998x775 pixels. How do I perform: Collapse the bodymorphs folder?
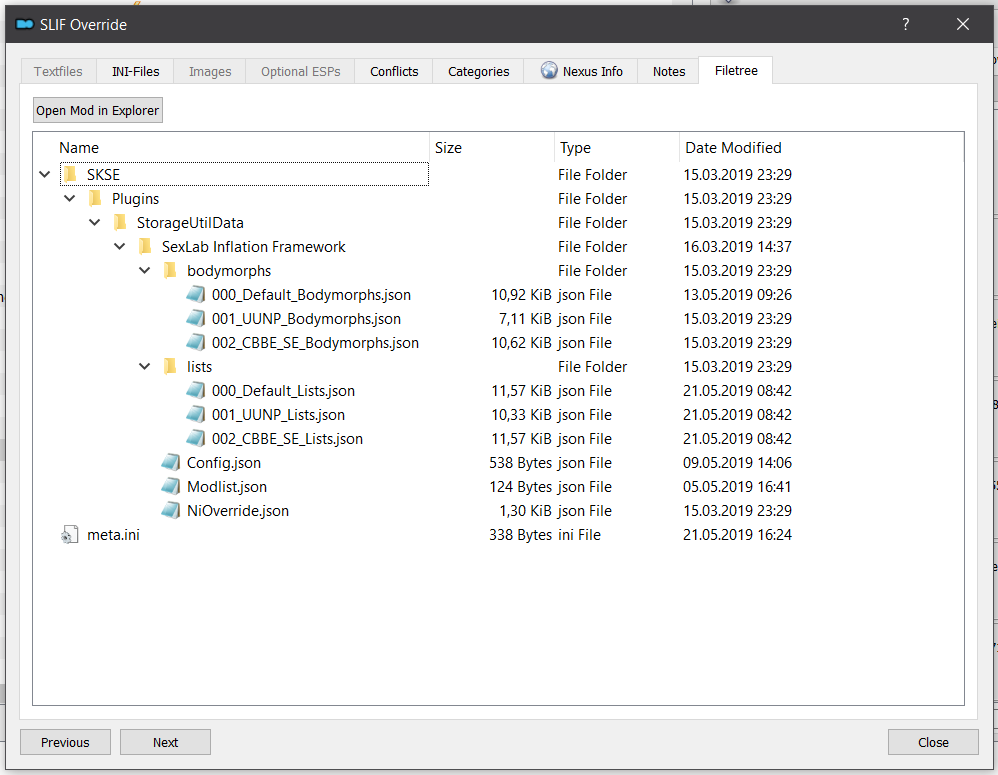point(144,270)
